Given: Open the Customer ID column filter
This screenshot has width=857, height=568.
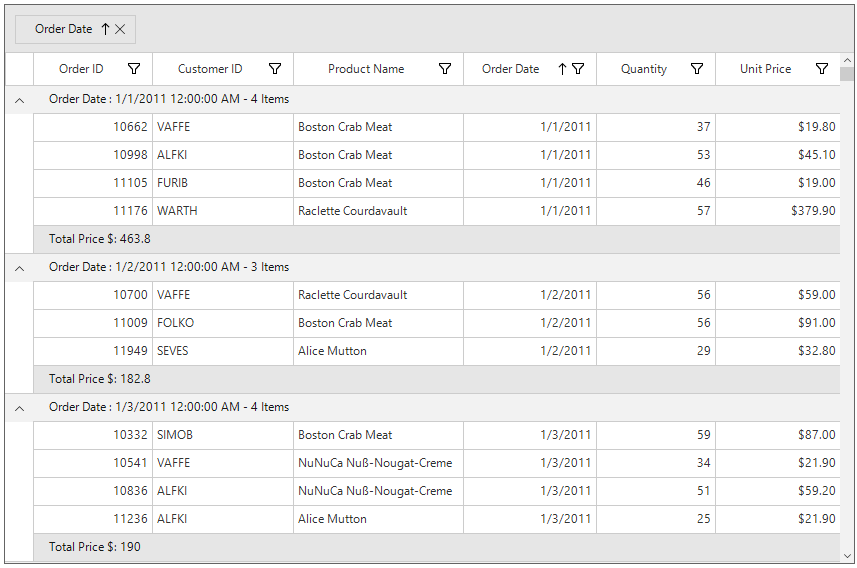Looking at the screenshot, I should (x=275, y=69).
